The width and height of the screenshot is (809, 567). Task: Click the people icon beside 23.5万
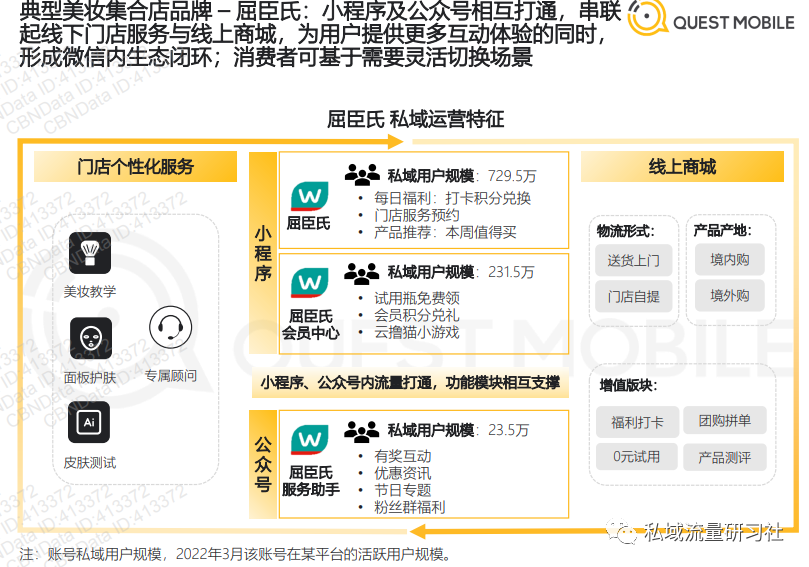362,432
